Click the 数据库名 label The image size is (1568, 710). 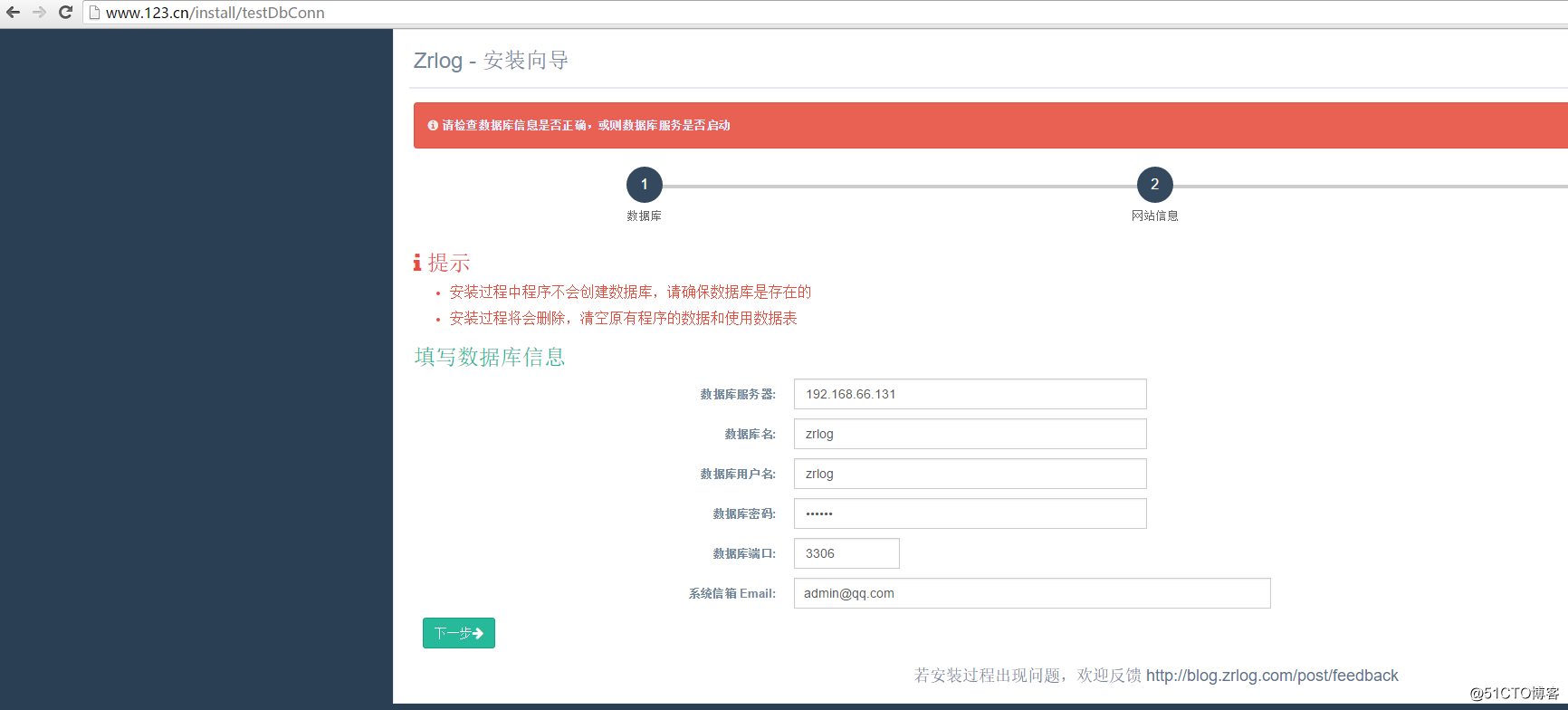point(751,434)
